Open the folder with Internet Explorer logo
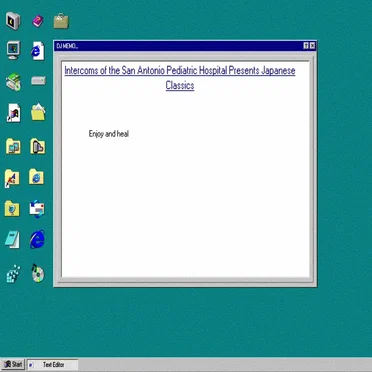This screenshot has width=372, height=372. (36, 177)
